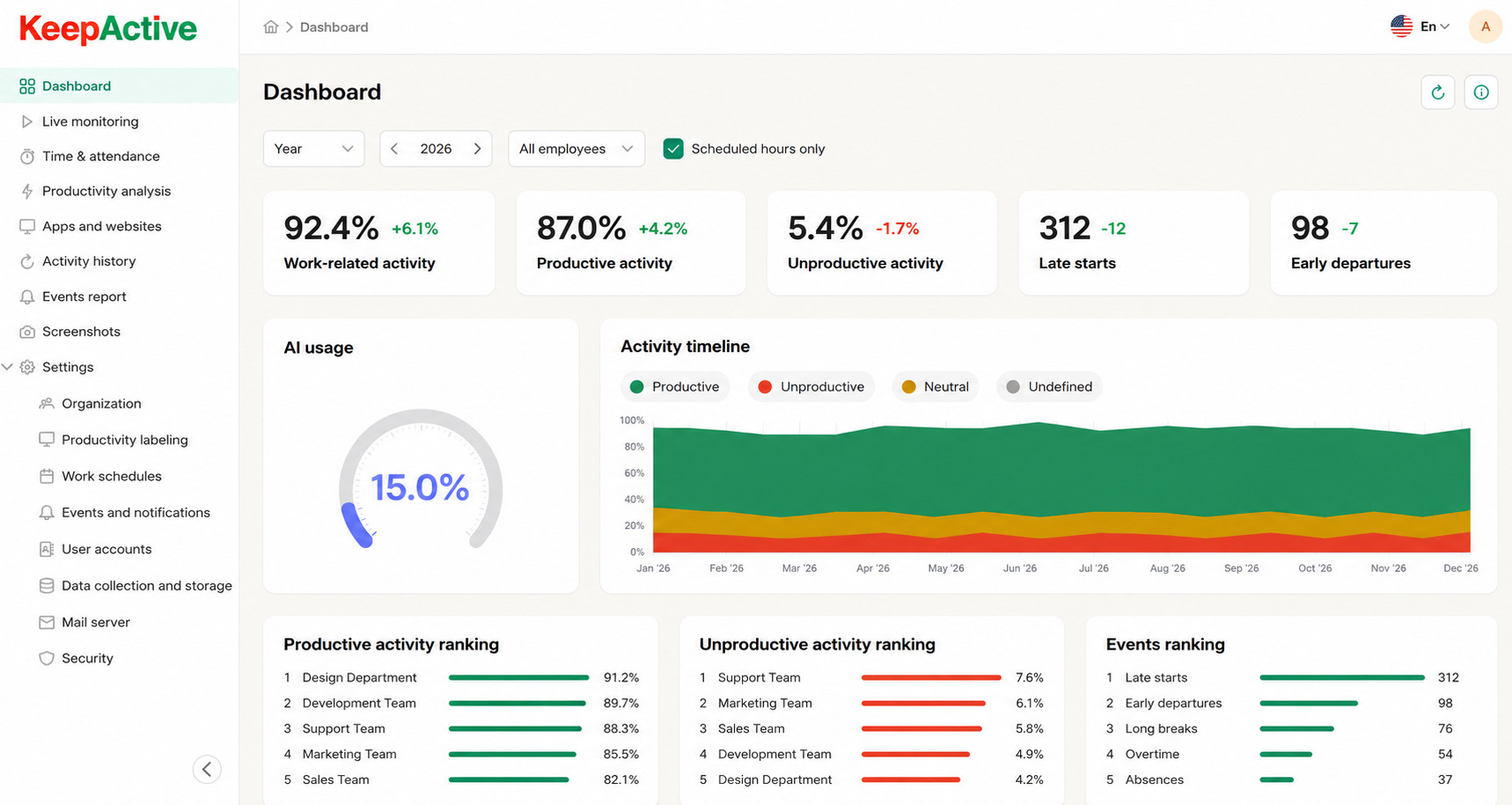This screenshot has height=805, width=1512.
Task: Click the Events report bell icon
Action: coord(27,296)
